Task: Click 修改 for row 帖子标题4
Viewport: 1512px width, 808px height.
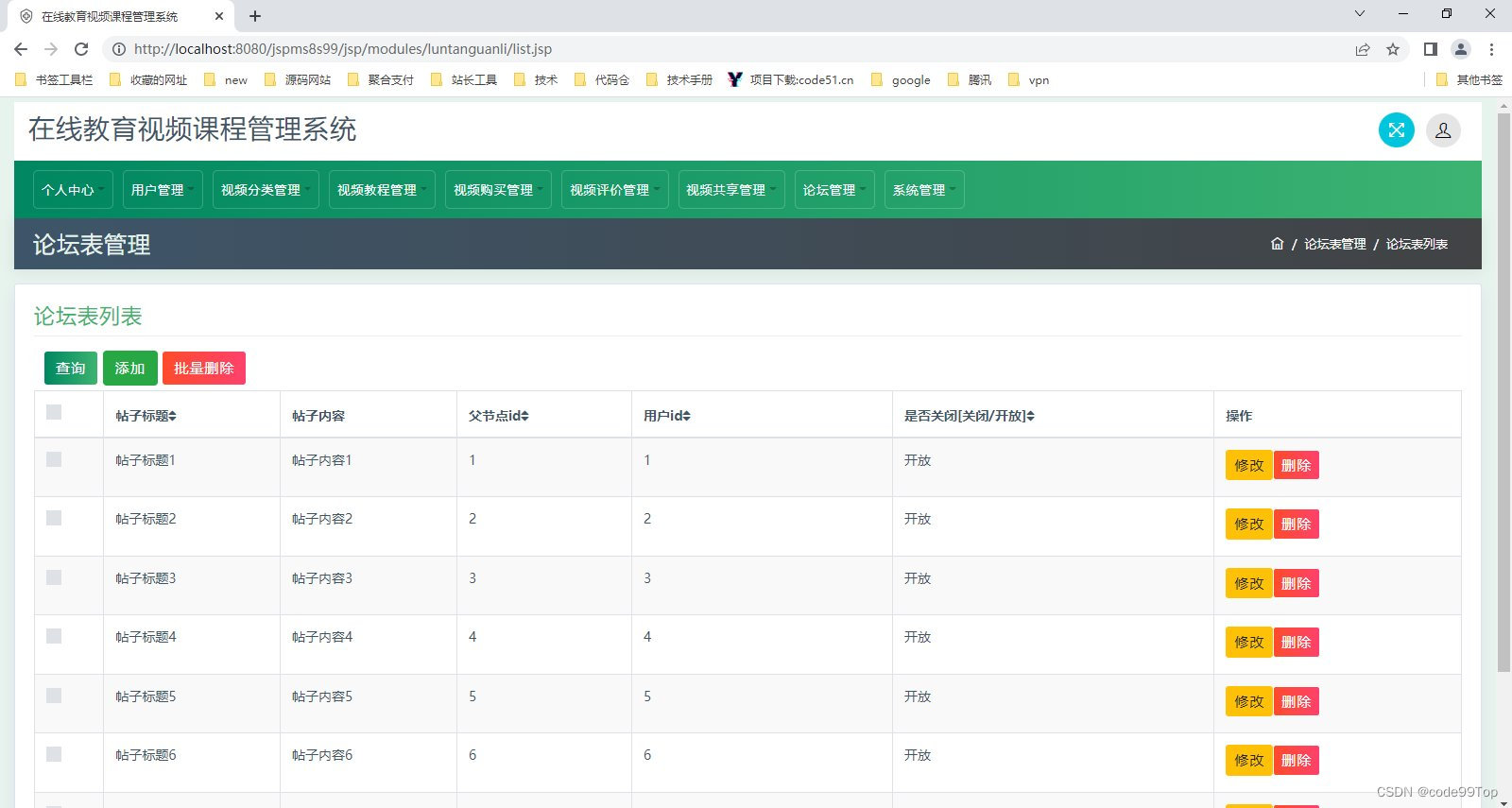Action: (x=1249, y=642)
